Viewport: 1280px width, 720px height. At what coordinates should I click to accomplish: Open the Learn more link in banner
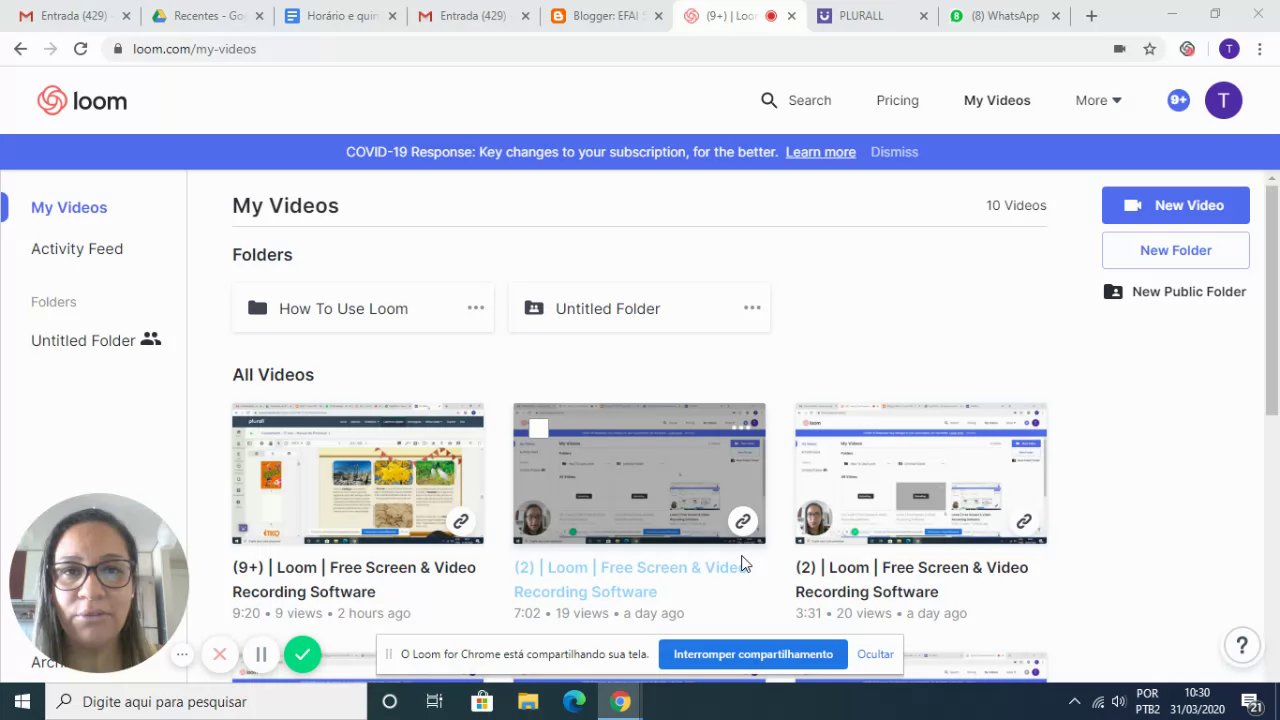[821, 152]
